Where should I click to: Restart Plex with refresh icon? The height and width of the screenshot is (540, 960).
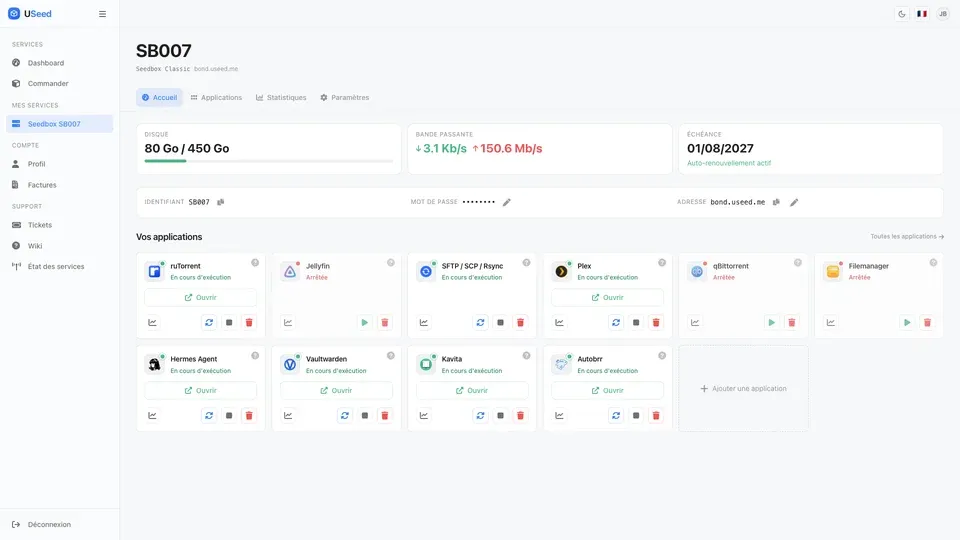616,323
